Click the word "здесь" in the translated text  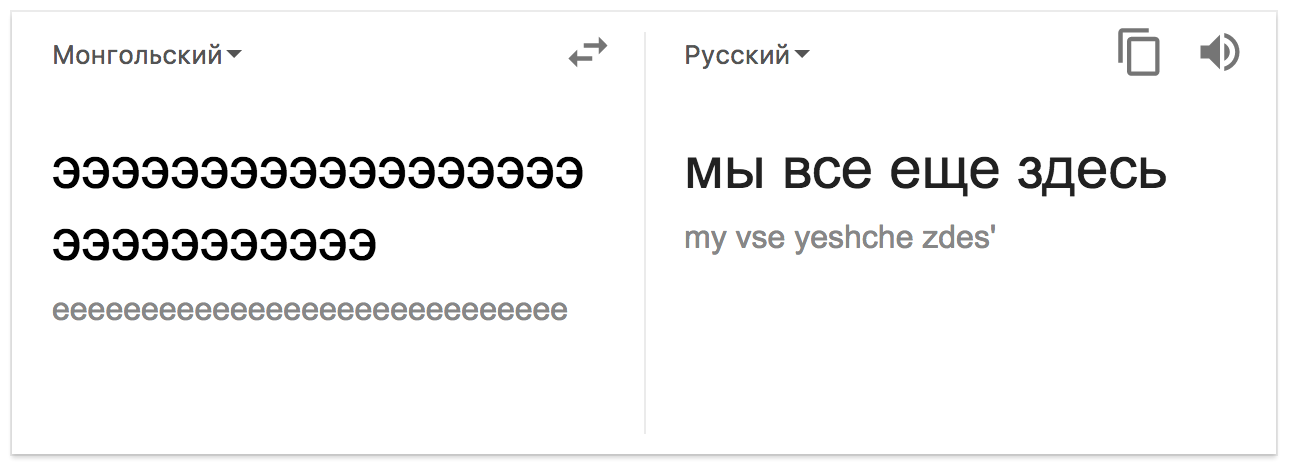pyautogui.click(x=1091, y=172)
